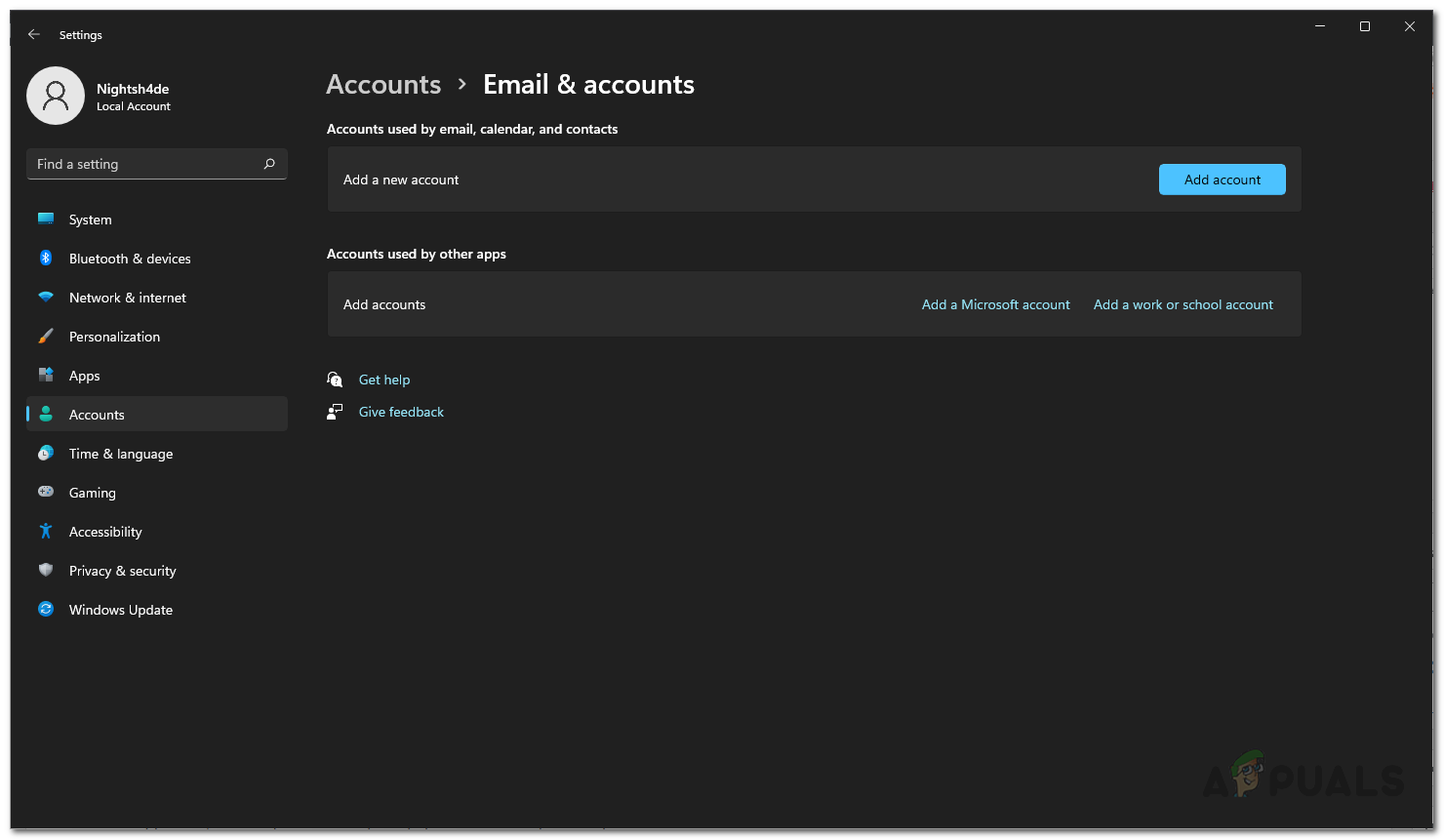
Task: Open the Privacy & security shield icon
Action: pyautogui.click(x=46, y=571)
